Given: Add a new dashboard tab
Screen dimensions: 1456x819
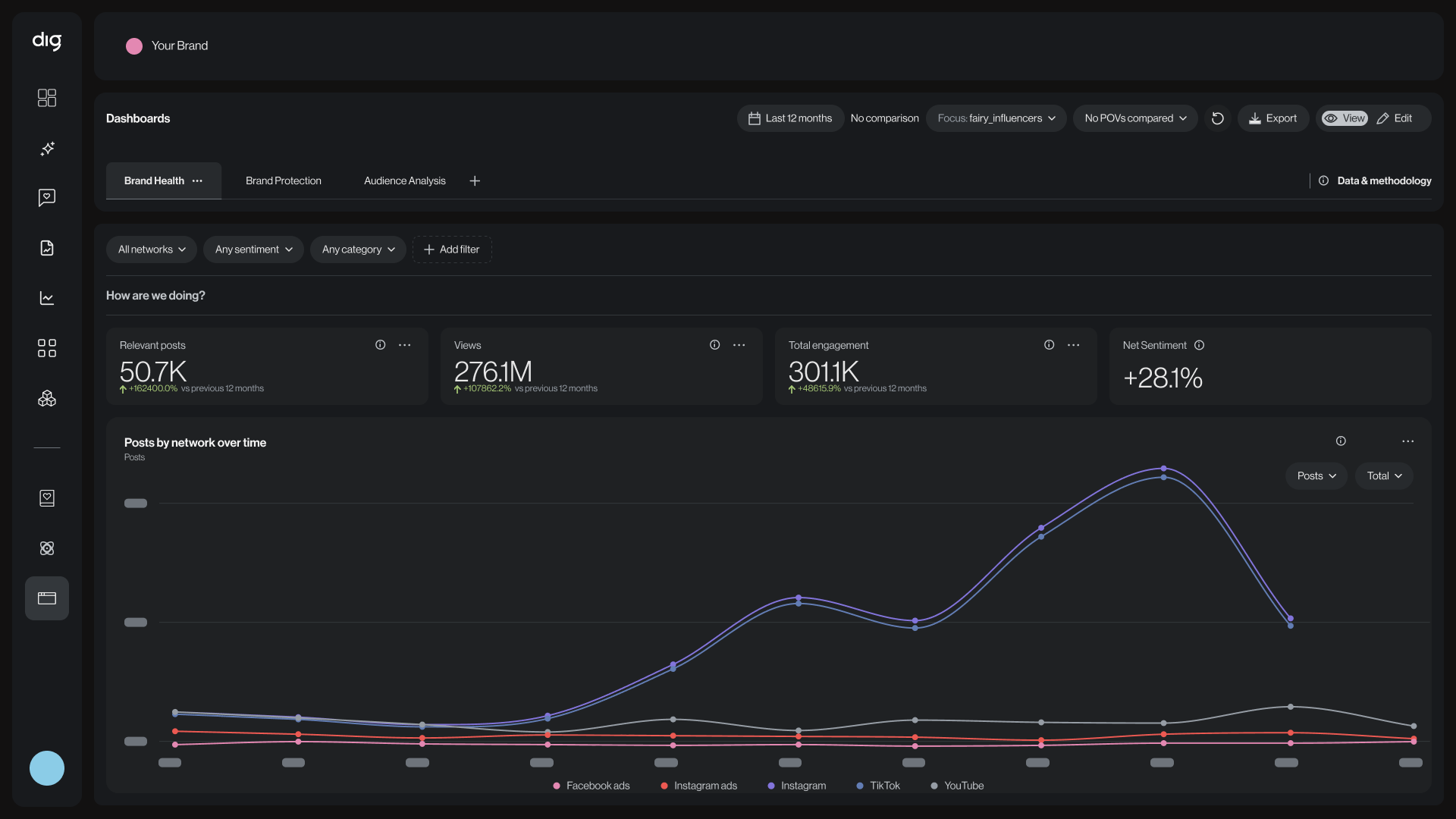Looking at the screenshot, I should point(475,181).
